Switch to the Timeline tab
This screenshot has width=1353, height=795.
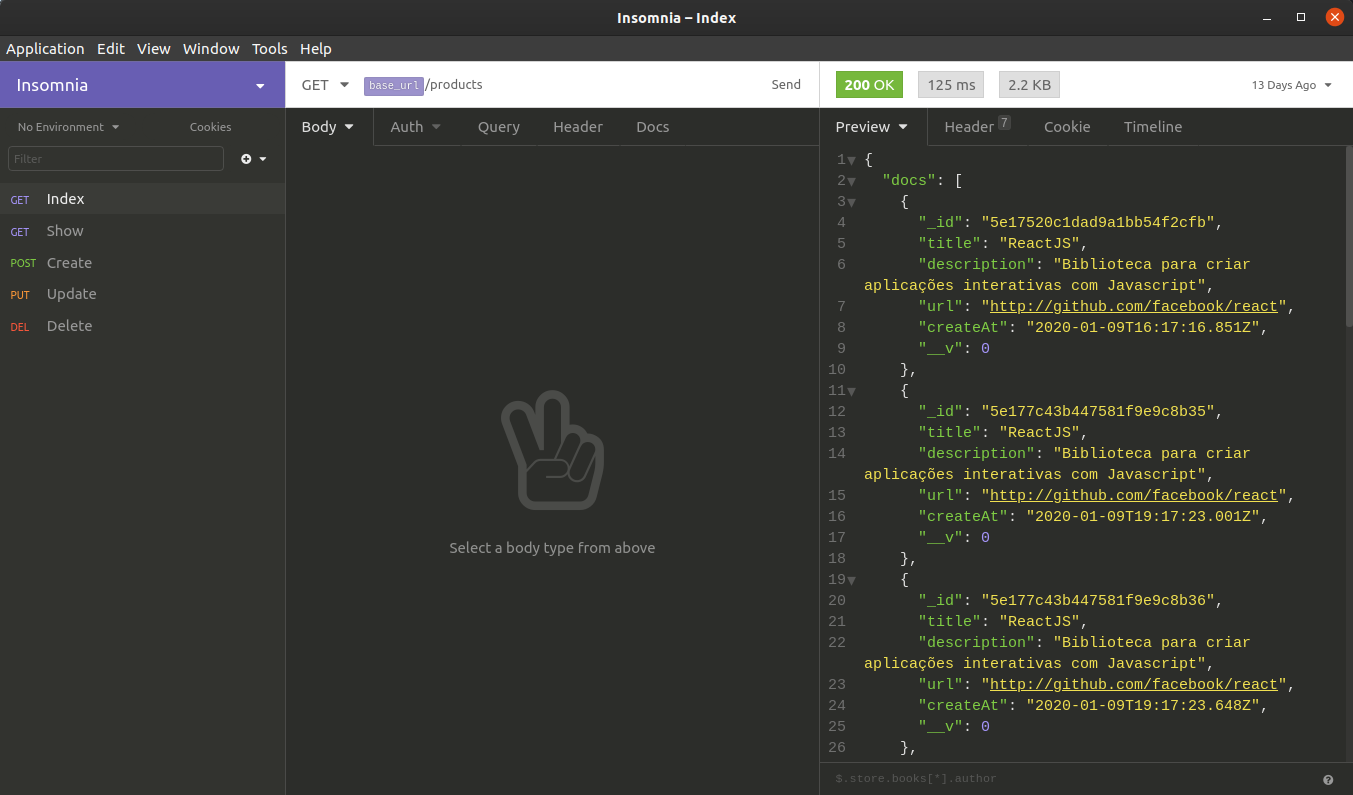tap(1153, 127)
